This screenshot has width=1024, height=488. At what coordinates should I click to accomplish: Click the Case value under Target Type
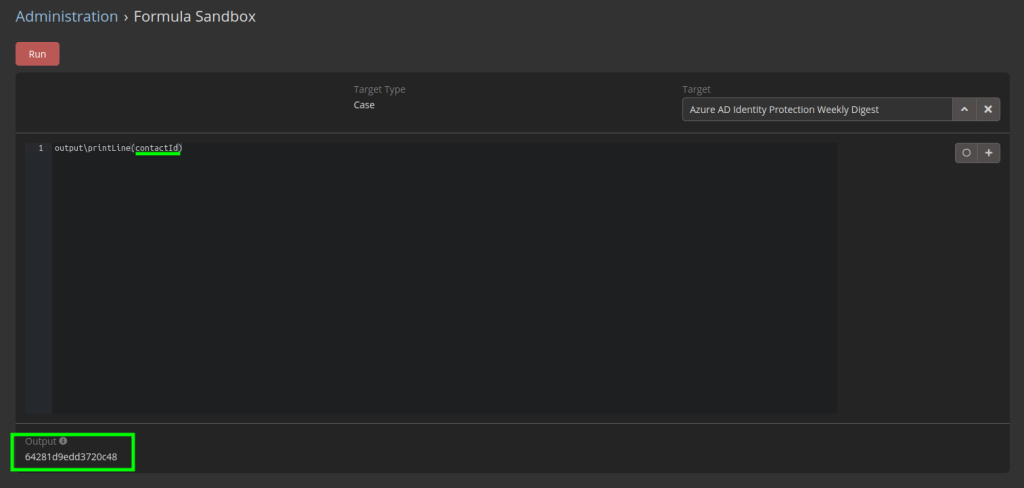point(364,105)
